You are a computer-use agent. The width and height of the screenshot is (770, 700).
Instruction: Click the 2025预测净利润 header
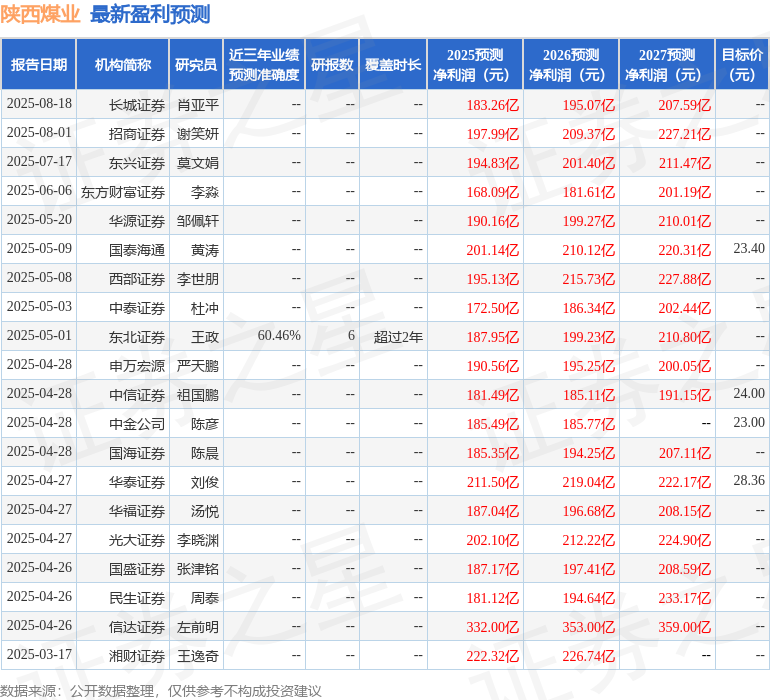475,65
